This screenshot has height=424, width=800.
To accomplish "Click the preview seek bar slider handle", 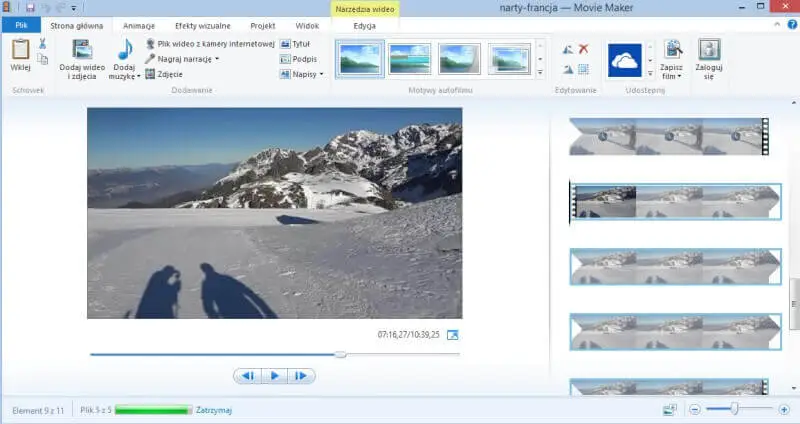I will [340, 354].
